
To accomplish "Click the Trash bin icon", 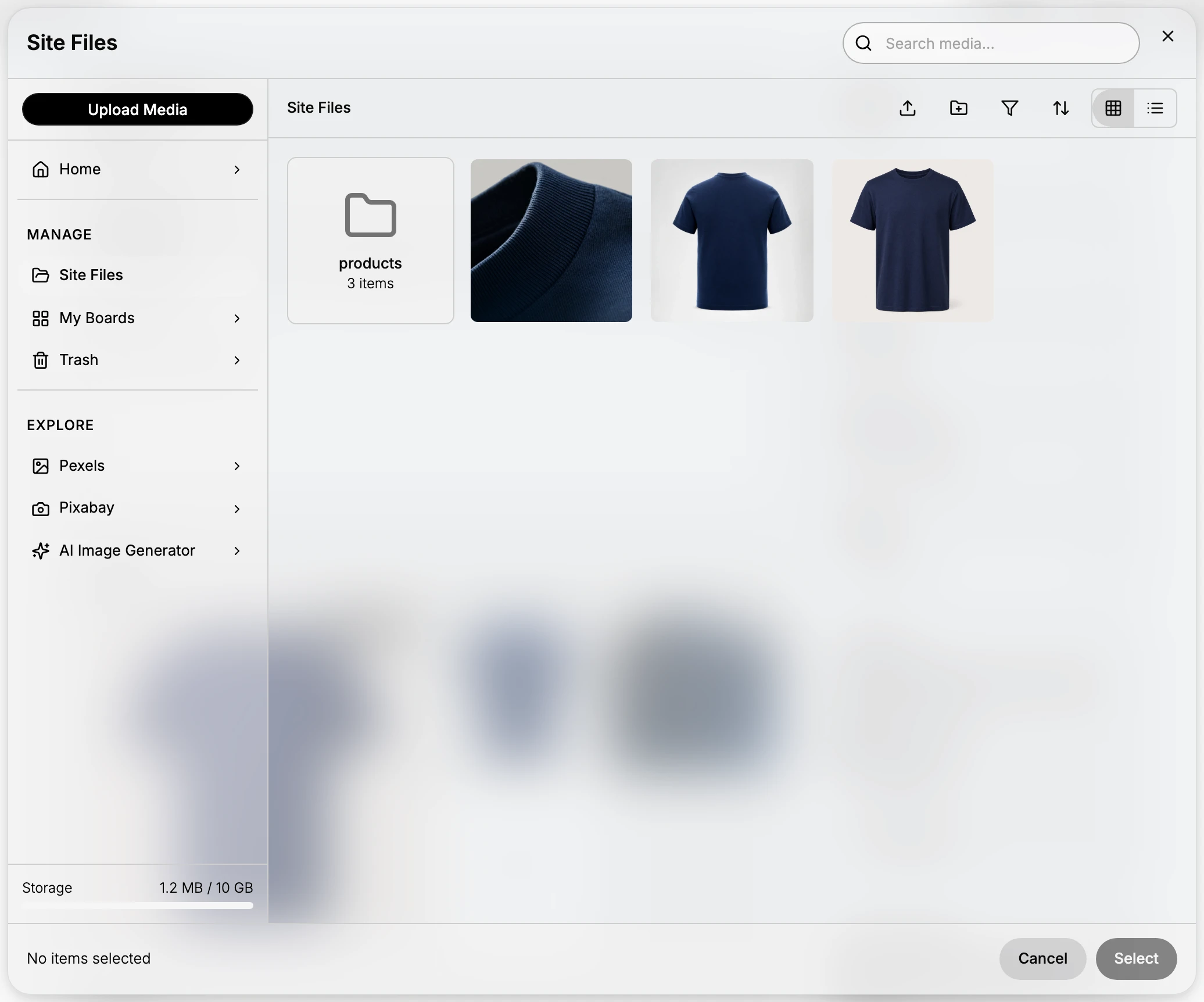I will (x=41, y=360).
